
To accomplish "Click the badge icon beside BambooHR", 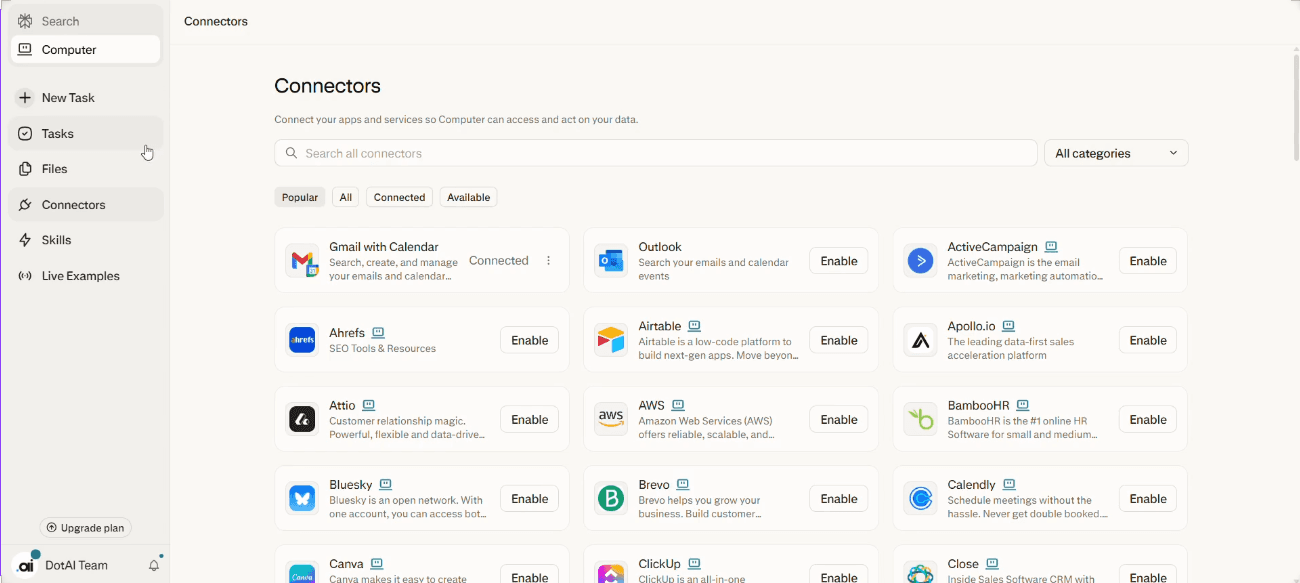I will pos(1023,405).
